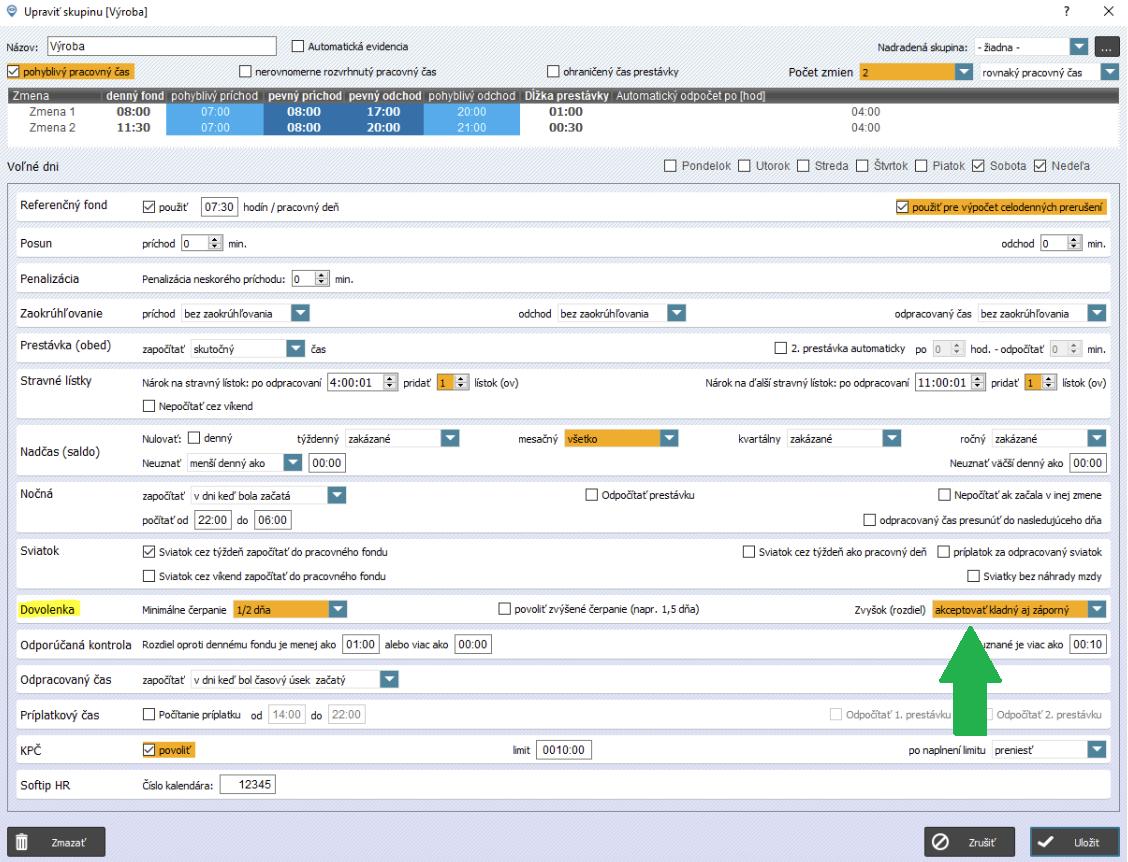Enable Automatická evidencia checkbox
1128x862 pixels.
297,46
